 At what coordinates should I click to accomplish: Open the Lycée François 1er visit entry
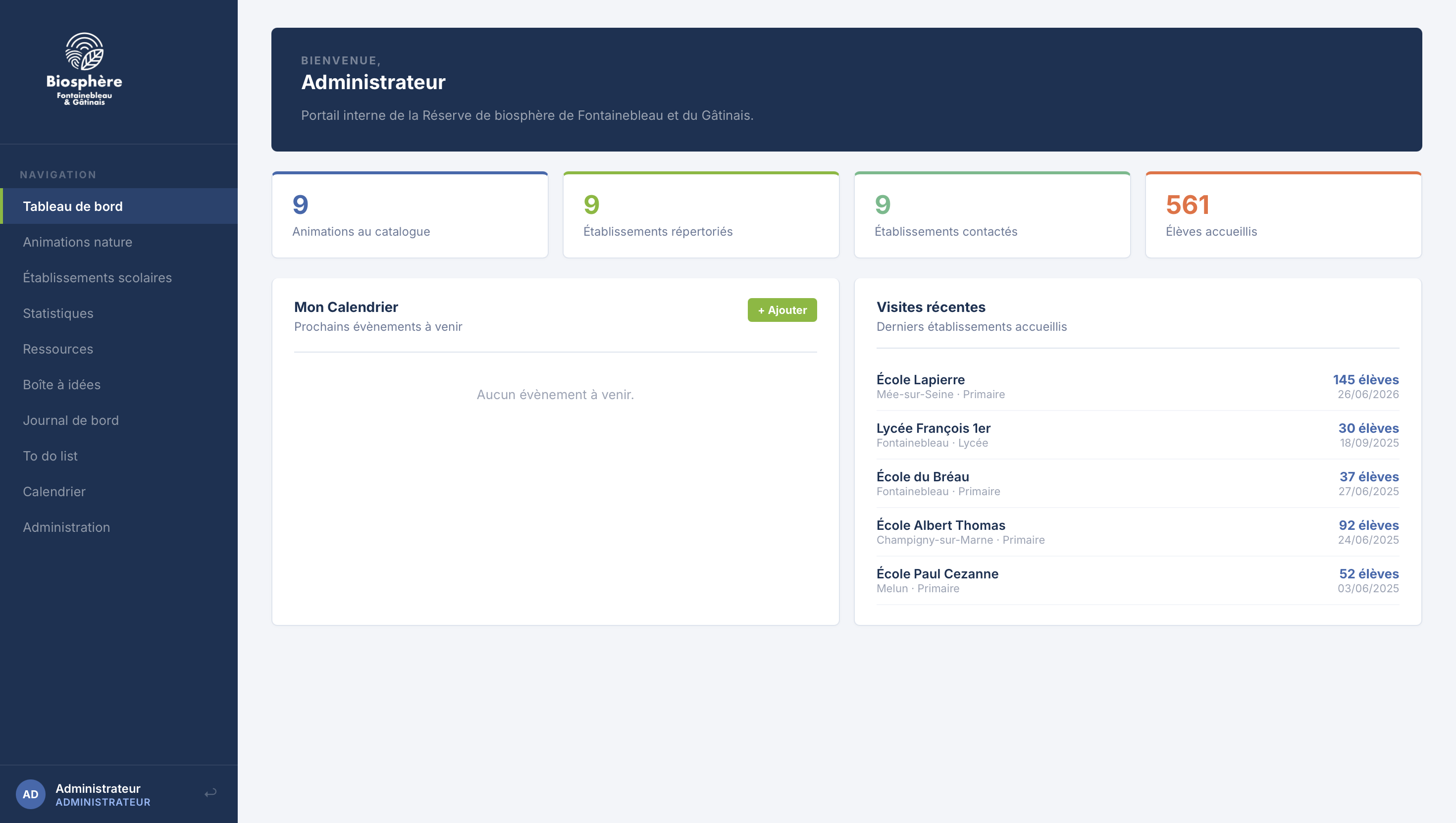[x=1137, y=435]
